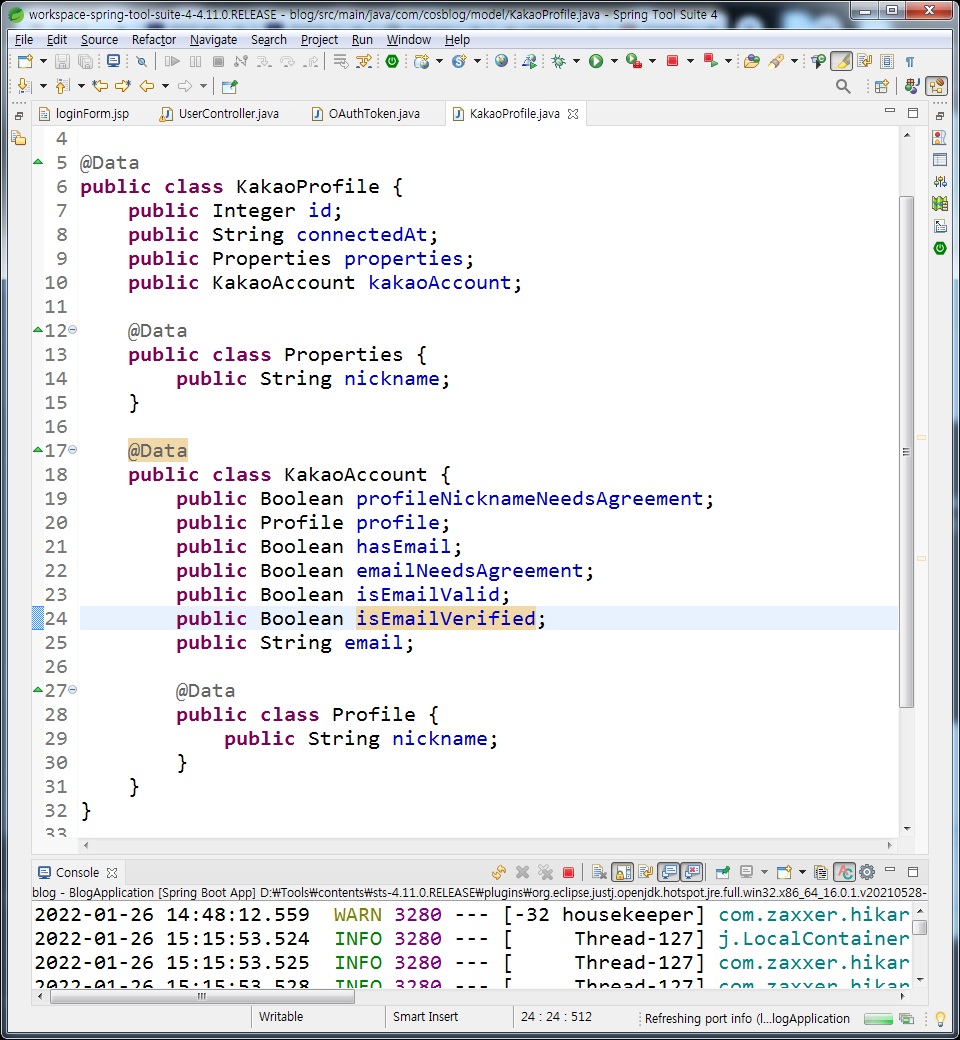Click the red Terminate console icon
This screenshot has height=1040, width=960.
point(568,872)
